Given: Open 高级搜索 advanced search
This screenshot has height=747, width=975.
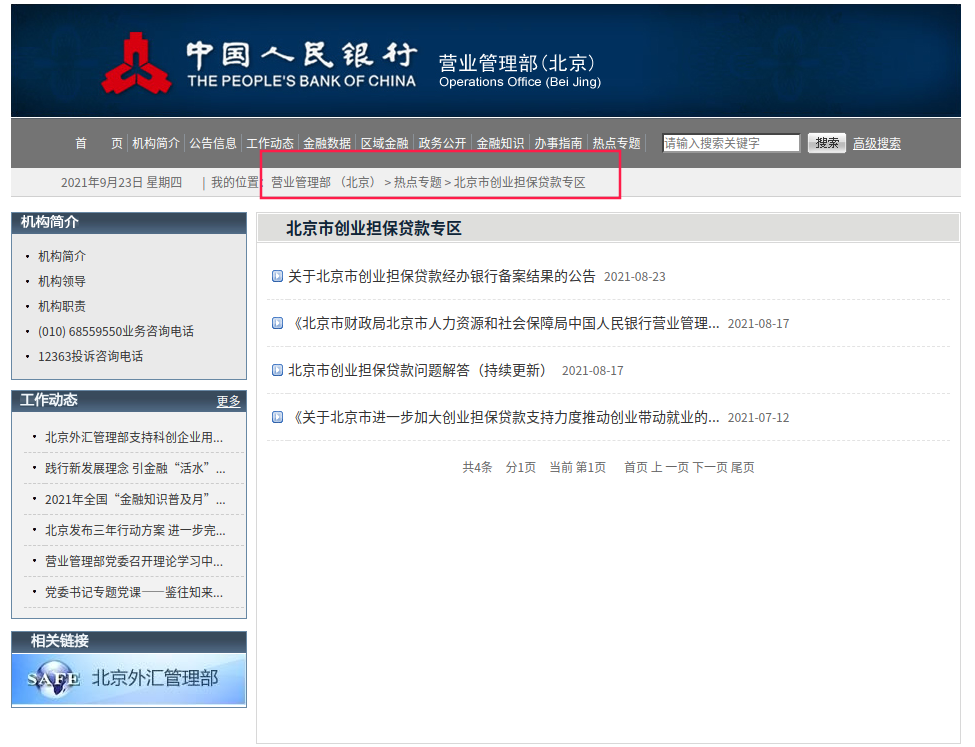Looking at the screenshot, I should (876, 143).
